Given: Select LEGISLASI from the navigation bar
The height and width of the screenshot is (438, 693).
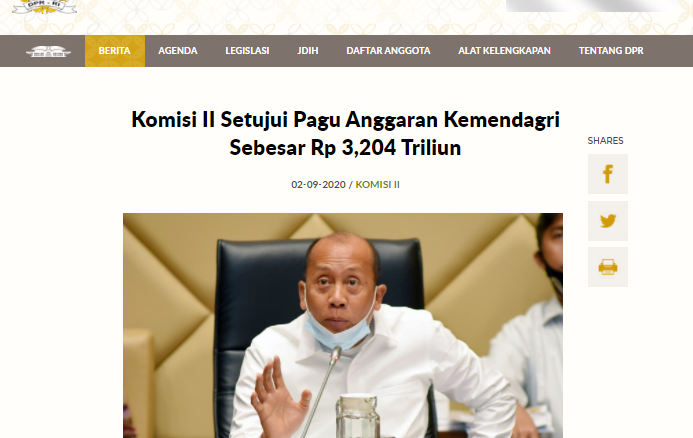Looking at the screenshot, I should coord(247,51).
